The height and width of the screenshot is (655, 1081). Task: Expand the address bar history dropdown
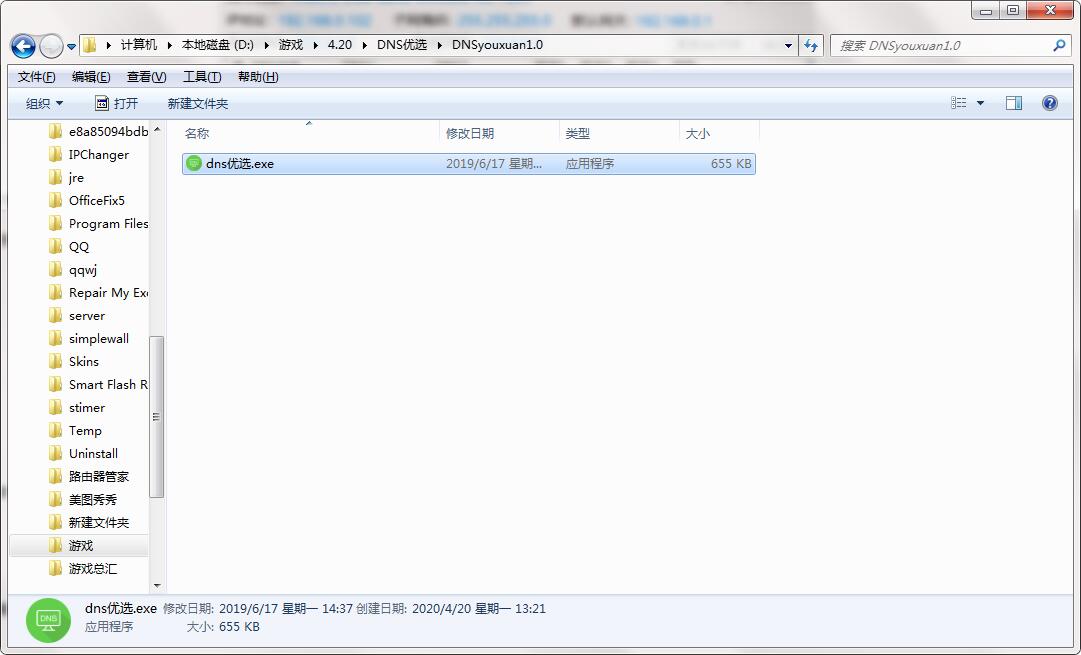click(788, 46)
